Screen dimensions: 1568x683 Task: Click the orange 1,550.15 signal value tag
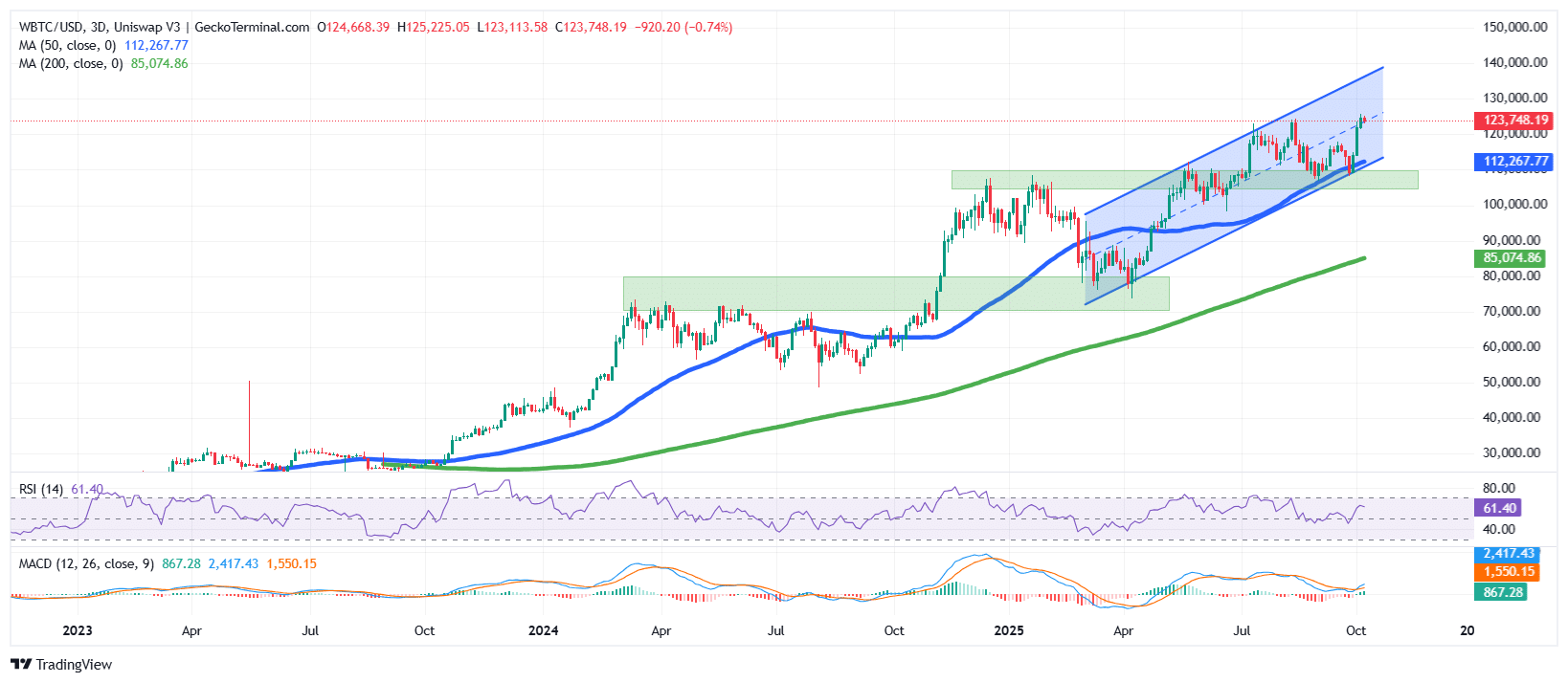[1508, 572]
